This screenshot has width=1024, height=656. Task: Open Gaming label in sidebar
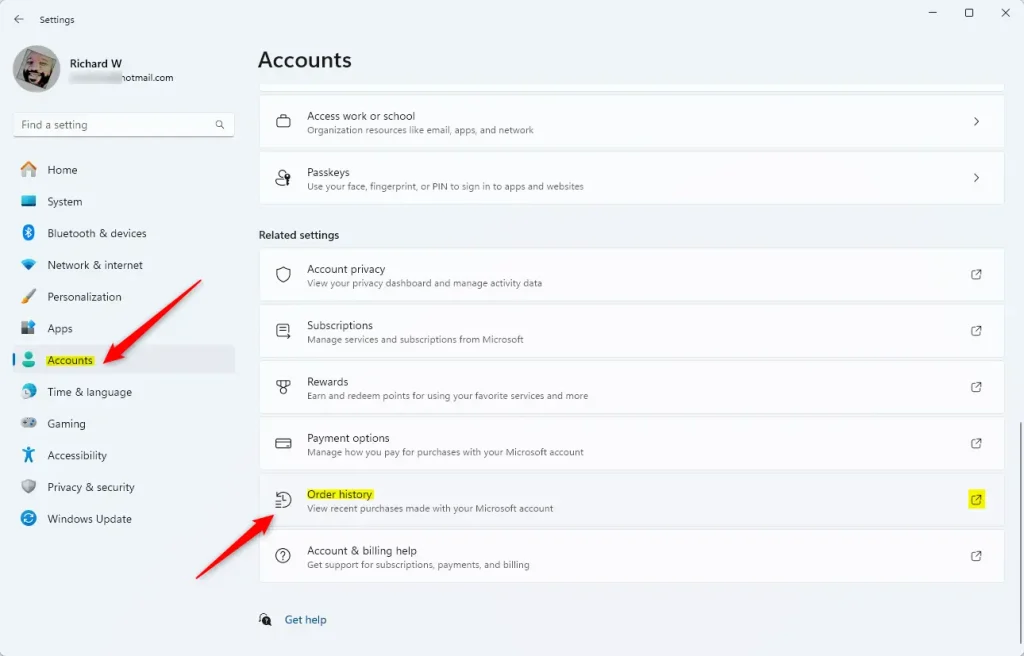coord(66,423)
